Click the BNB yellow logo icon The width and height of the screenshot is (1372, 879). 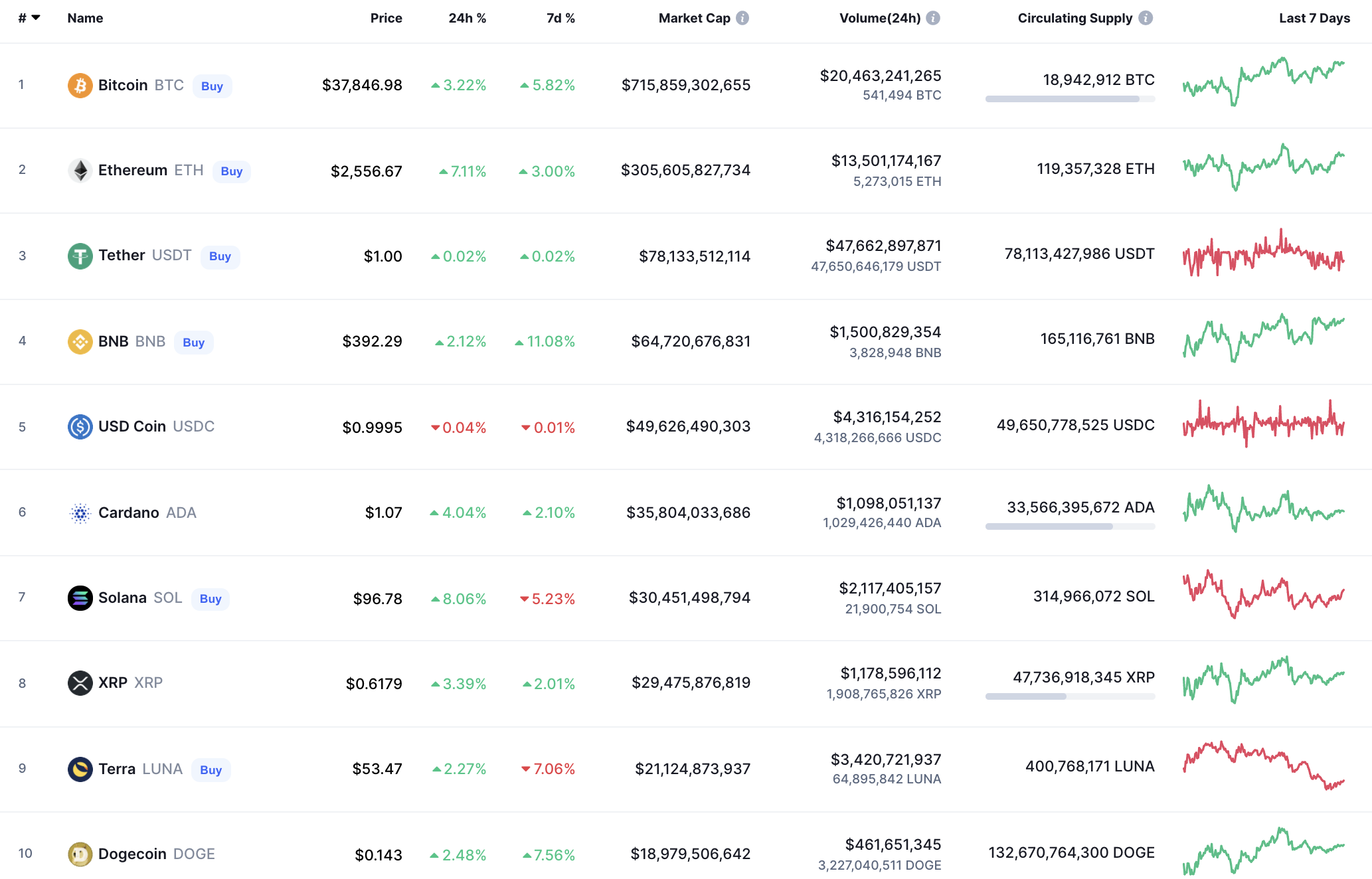[80, 342]
